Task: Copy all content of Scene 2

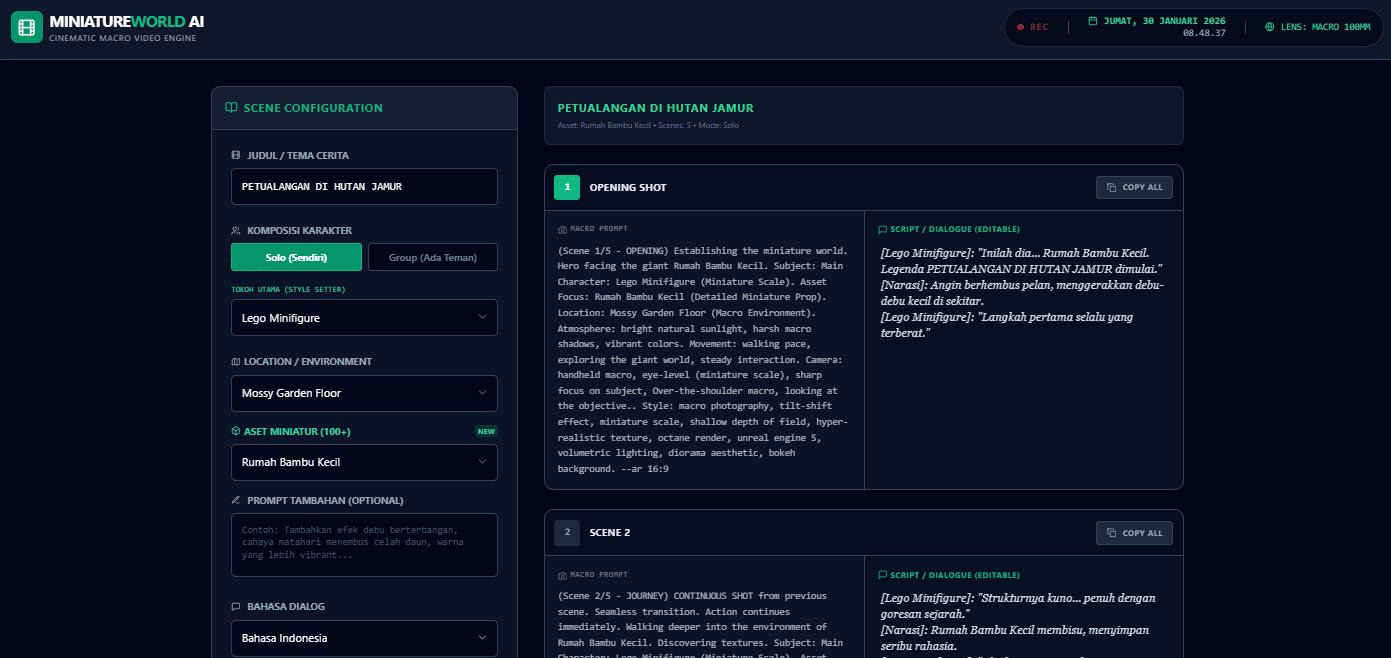Action: 1134,533
